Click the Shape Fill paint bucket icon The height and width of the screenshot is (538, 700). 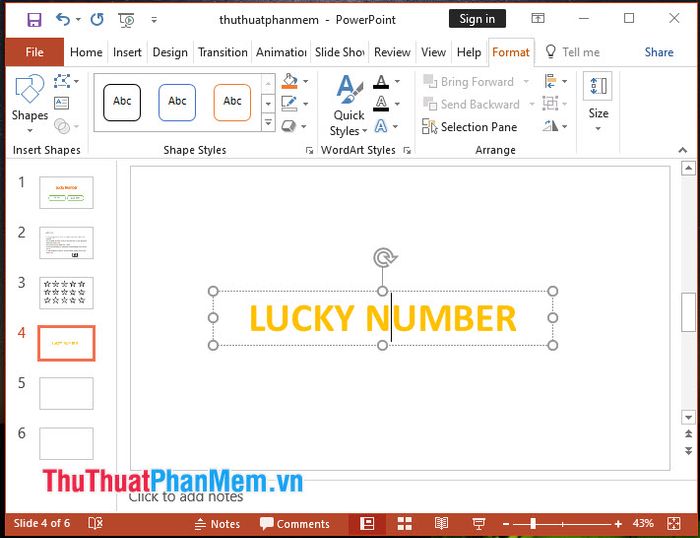pyautogui.click(x=290, y=81)
